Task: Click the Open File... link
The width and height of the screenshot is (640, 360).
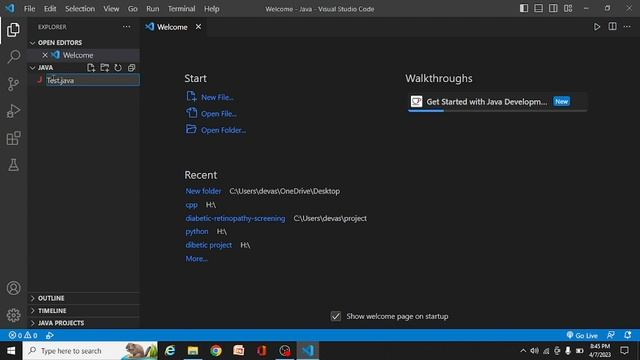Action: click(219, 114)
